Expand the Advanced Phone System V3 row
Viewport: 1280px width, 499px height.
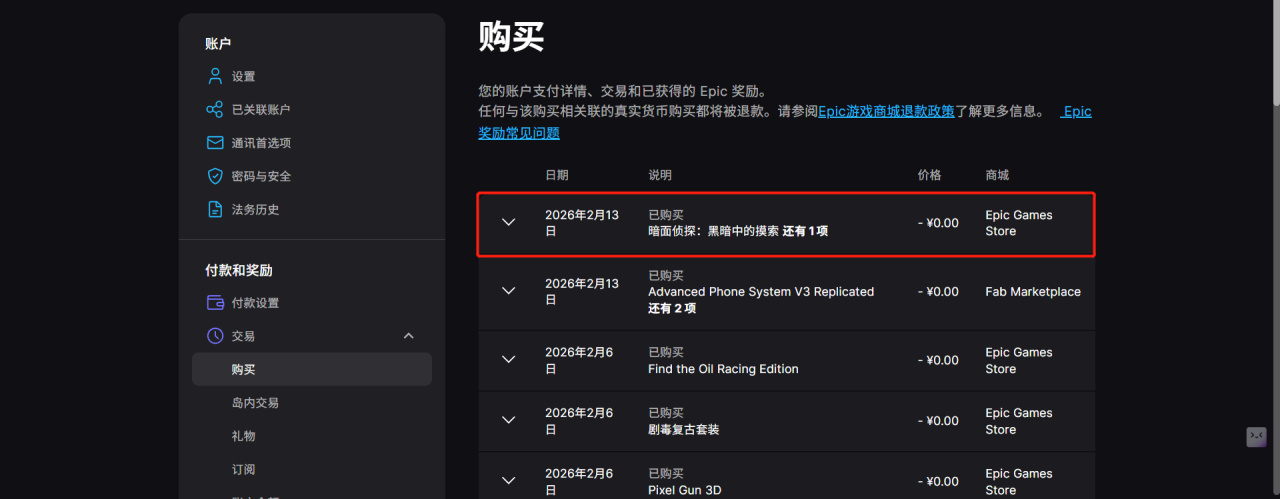pyautogui.click(x=508, y=291)
